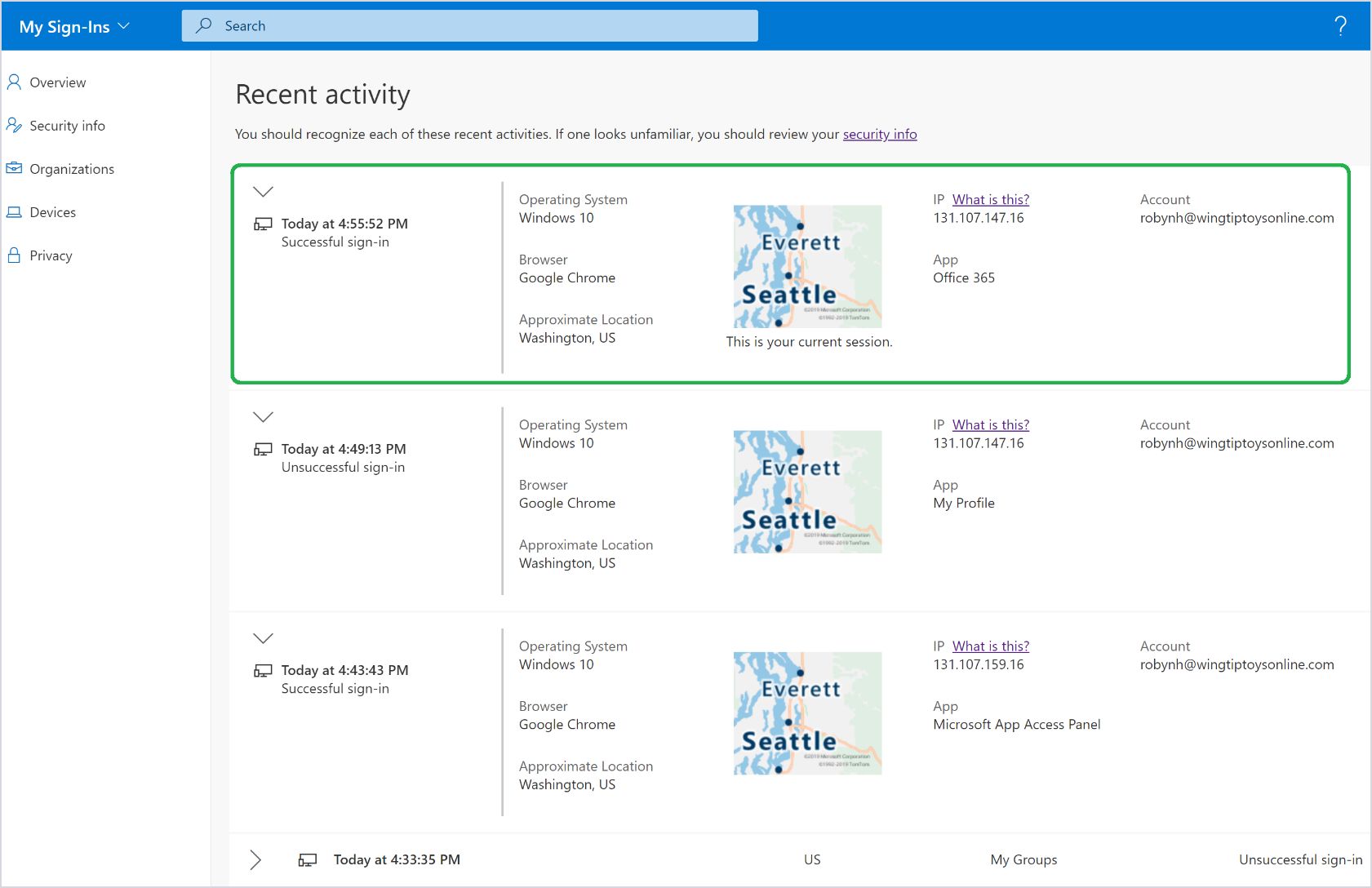The height and width of the screenshot is (888, 1372).
Task: Click the Devices laptop icon
Action: click(14, 212)
